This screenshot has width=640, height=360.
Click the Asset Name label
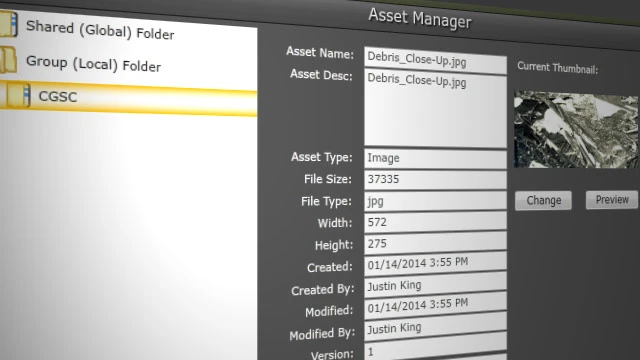coord(320,53)
